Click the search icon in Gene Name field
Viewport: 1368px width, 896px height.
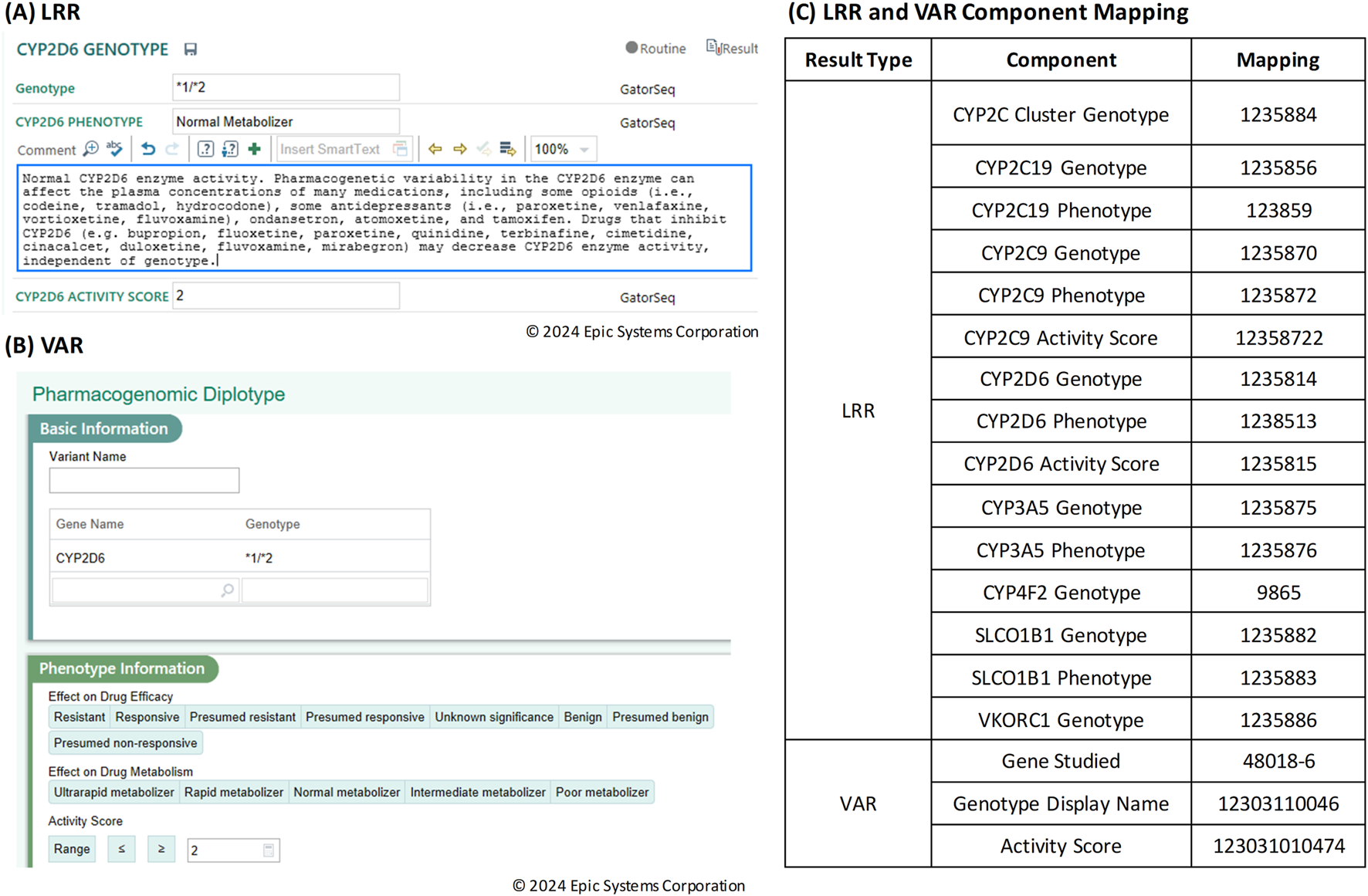tap(227, 590)
